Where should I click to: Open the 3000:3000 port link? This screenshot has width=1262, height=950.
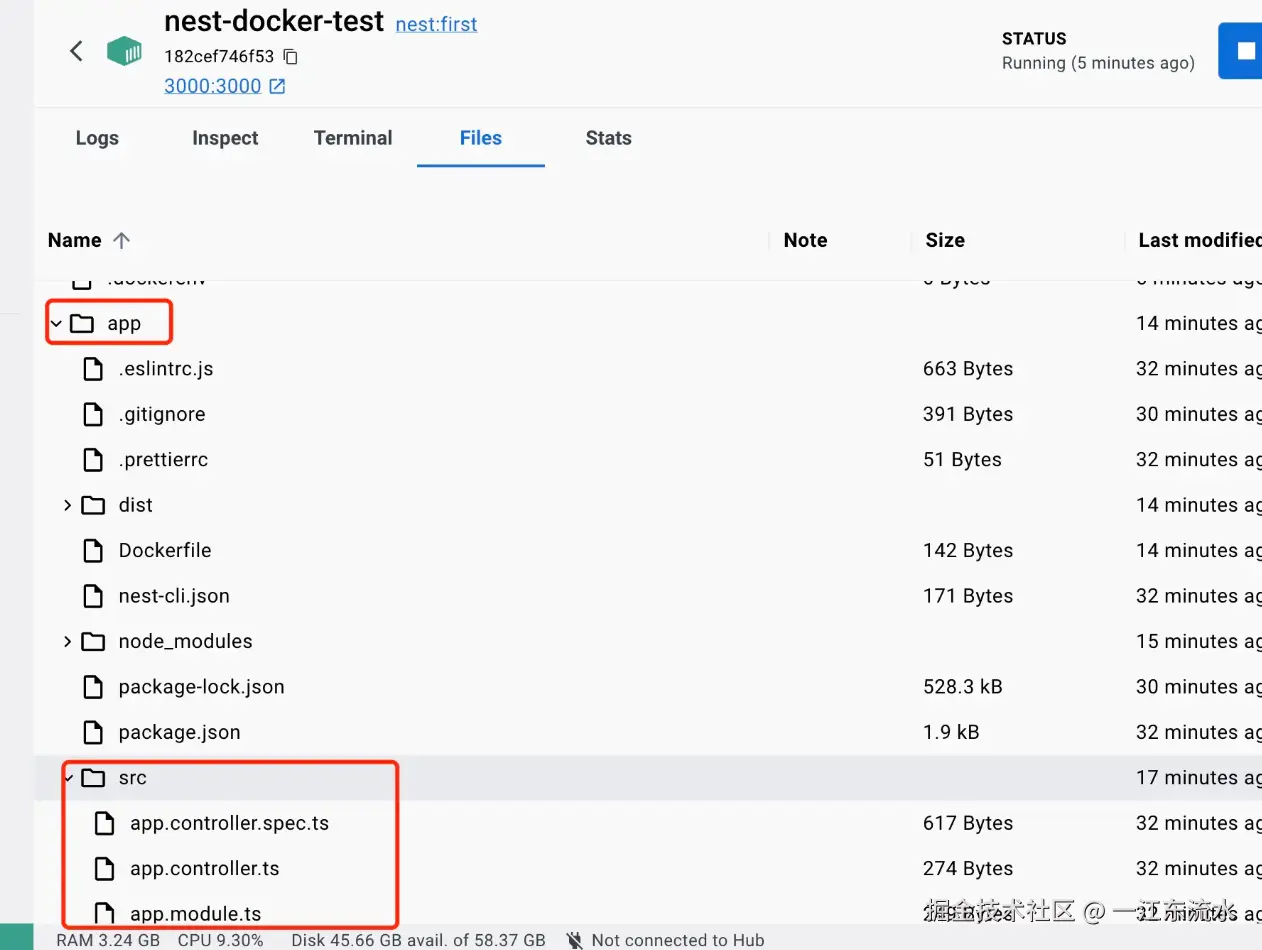coord(213,87)
